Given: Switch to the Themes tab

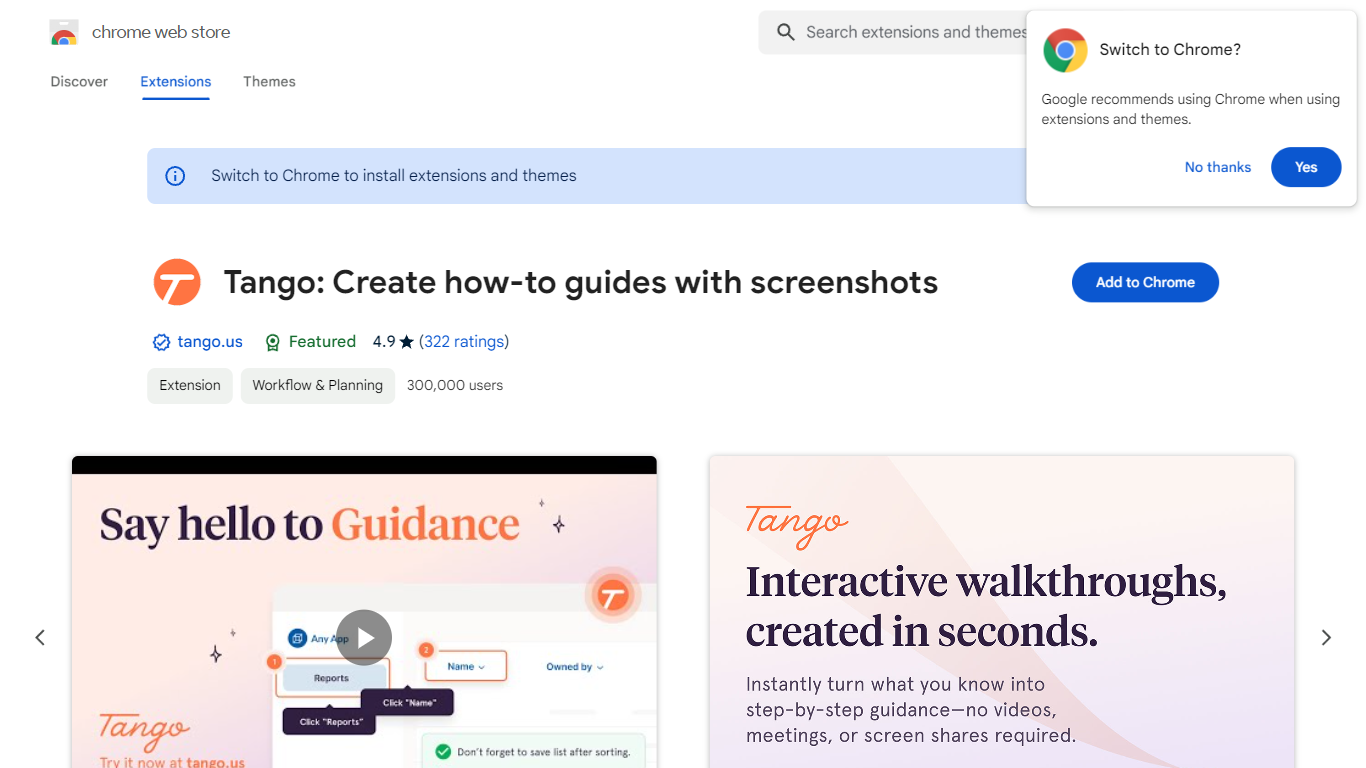Looking at the screenshot, I should (269, 82).
